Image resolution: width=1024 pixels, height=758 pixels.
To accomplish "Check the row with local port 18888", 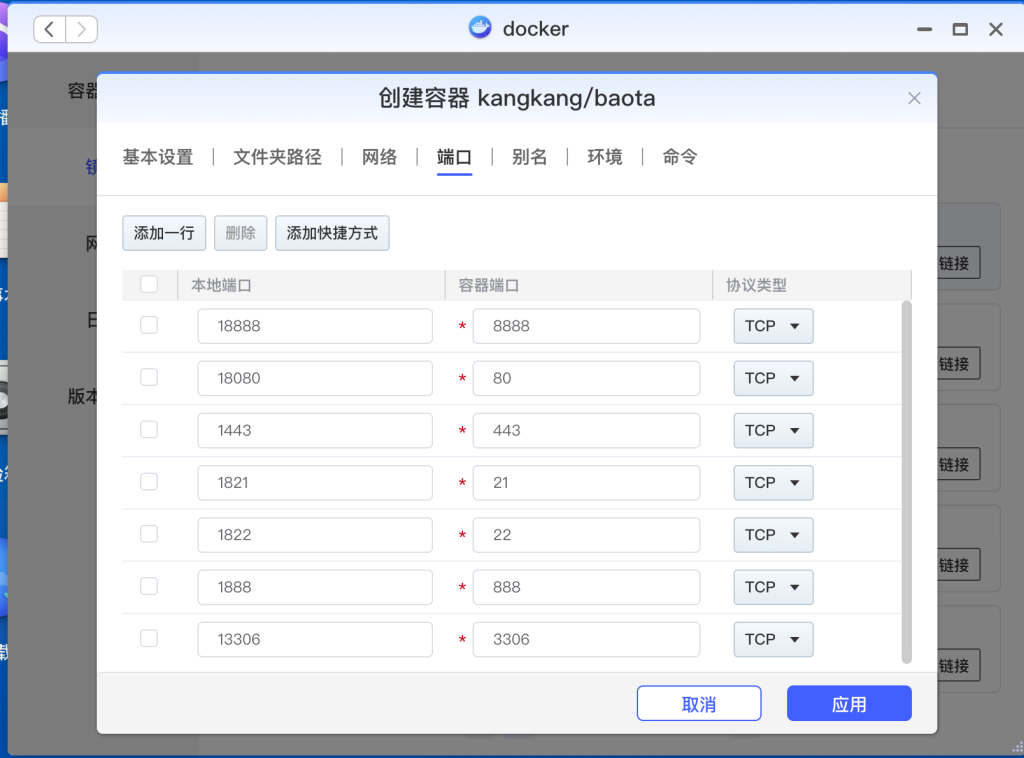I will [x=149, y=325].
